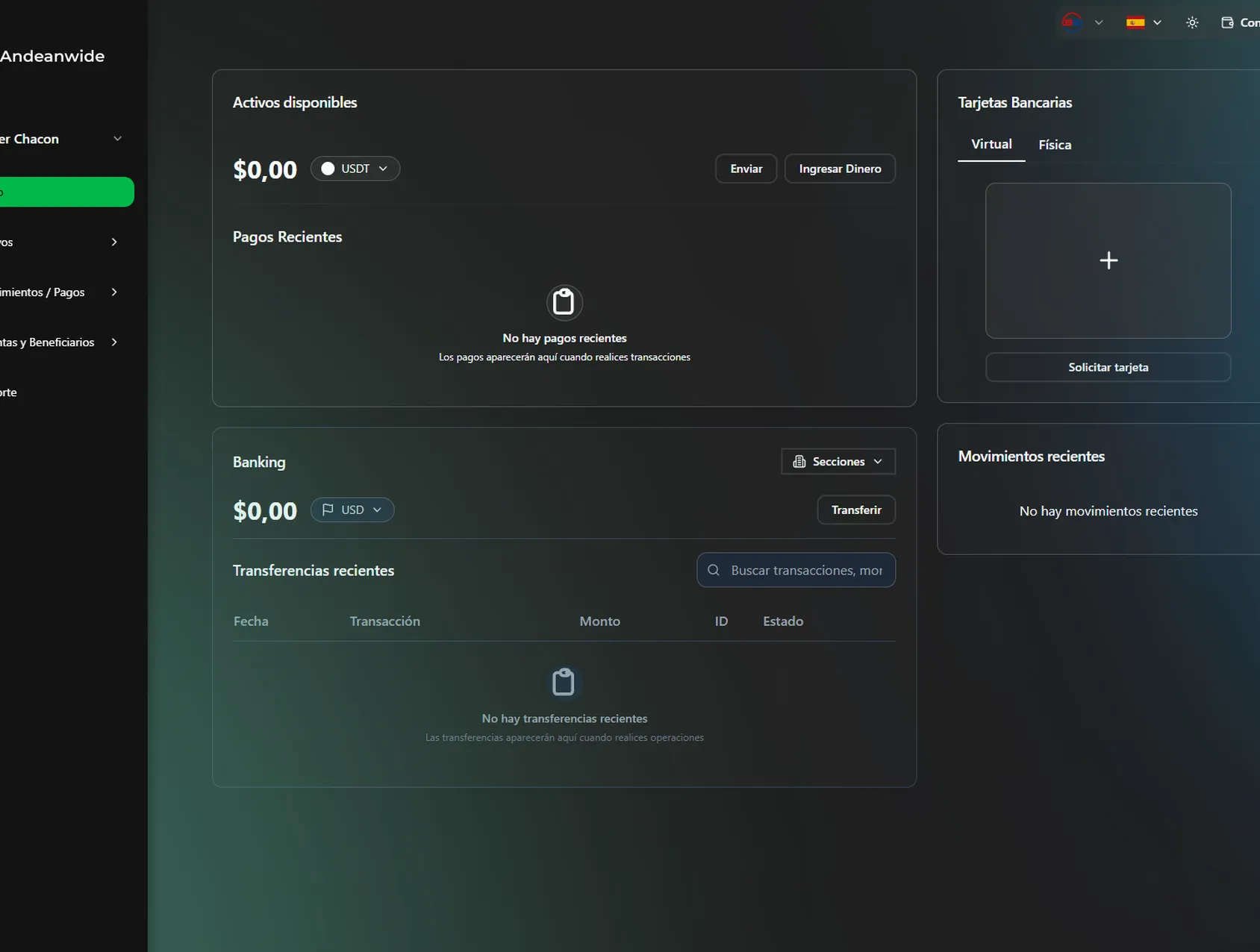1260x952 pixels.
Task: Click the wallet icon in top bar
Action: coord(1227,22)
